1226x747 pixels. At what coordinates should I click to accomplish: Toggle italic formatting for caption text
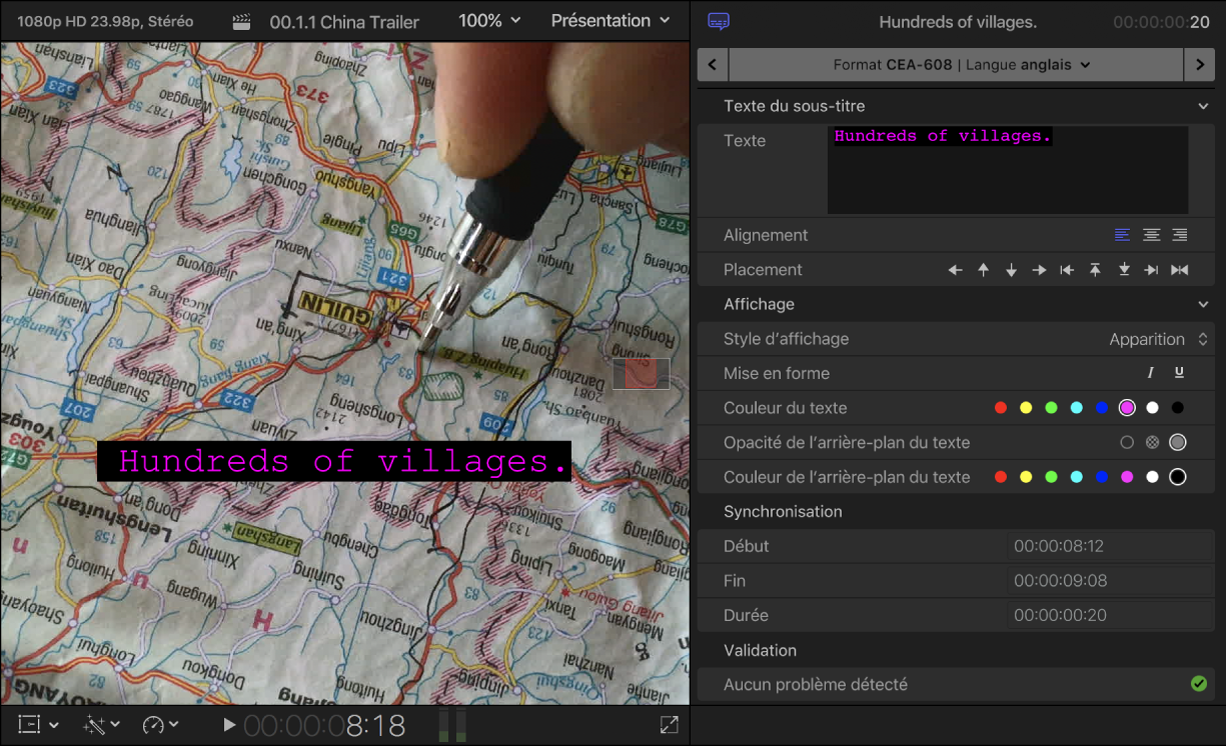pyautogui.click(x=1150, y=372)
